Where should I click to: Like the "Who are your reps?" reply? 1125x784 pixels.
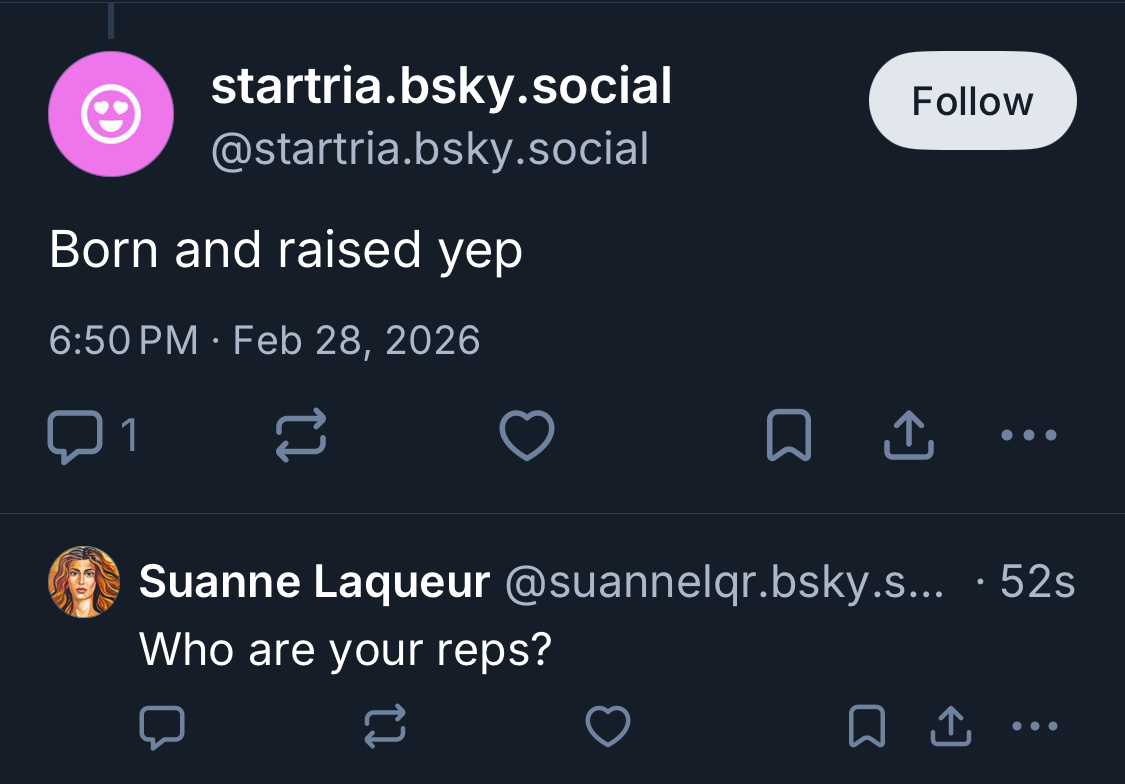coord(607,727)
